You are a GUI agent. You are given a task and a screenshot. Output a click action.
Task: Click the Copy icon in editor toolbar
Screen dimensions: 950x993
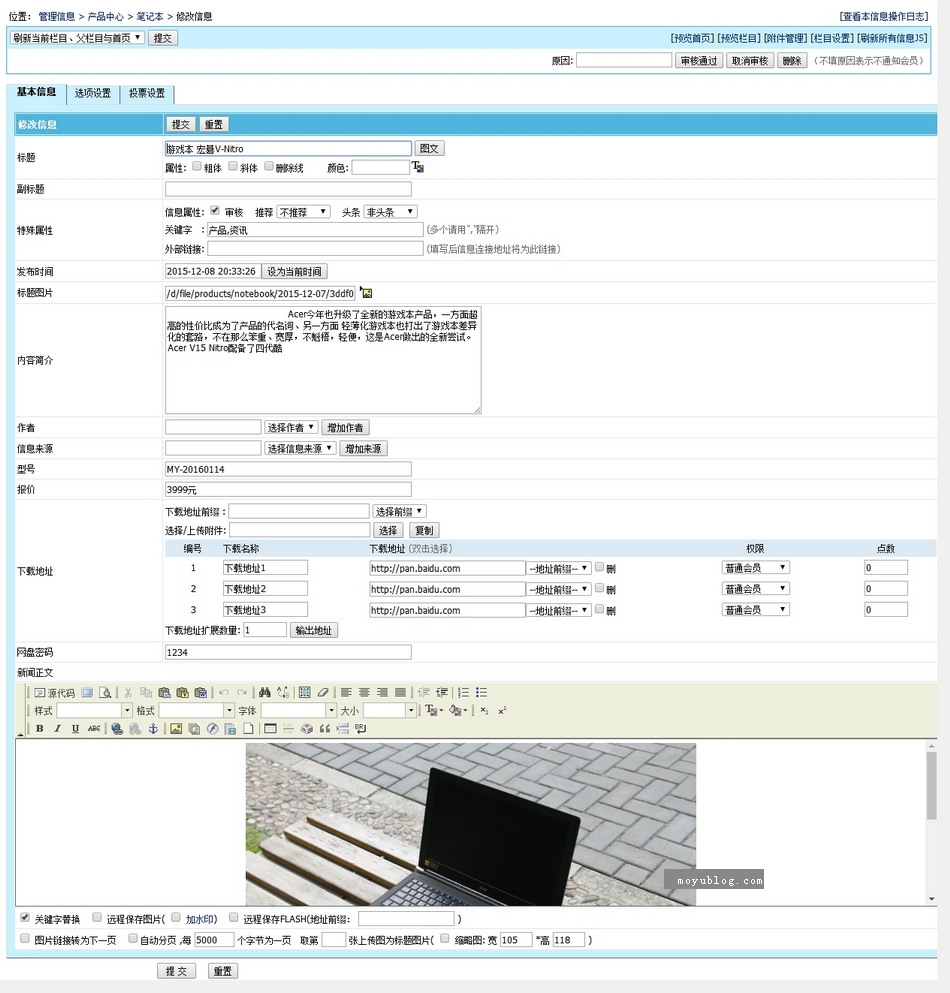tap(146, 693)
